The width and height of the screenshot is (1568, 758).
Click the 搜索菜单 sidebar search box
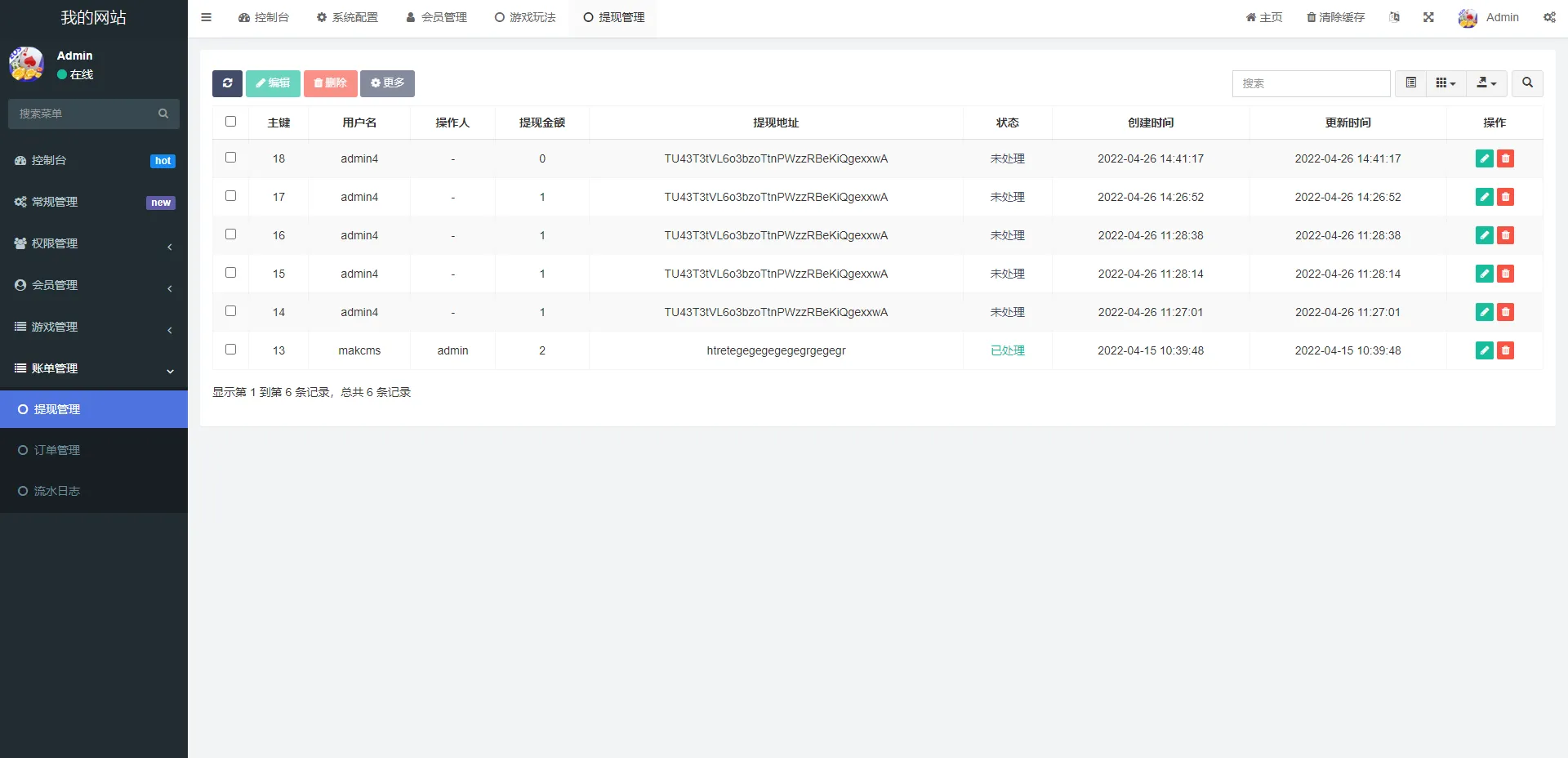tap(86, 114)
